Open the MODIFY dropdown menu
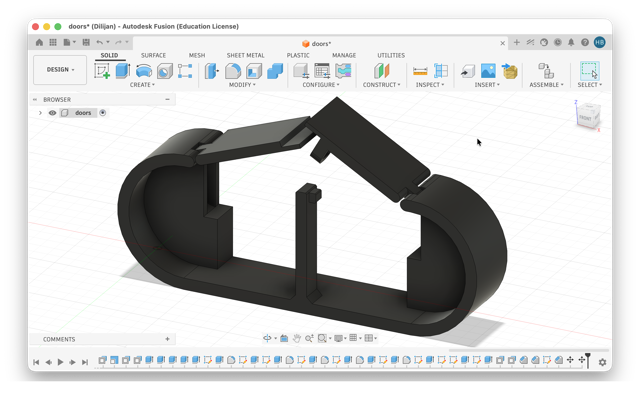 (x=242, y=85)
